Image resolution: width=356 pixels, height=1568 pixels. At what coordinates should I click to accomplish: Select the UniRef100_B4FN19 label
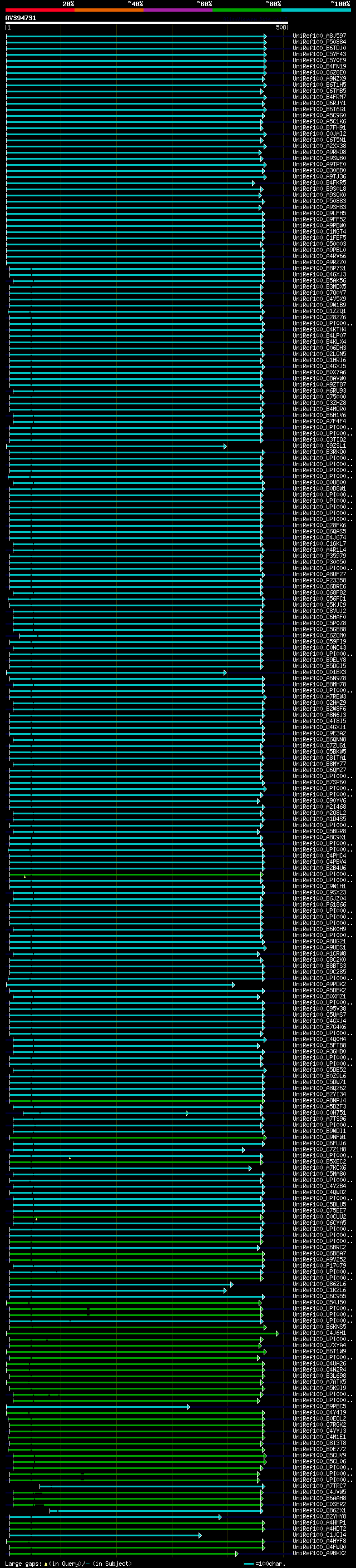(x=319, y=66)
